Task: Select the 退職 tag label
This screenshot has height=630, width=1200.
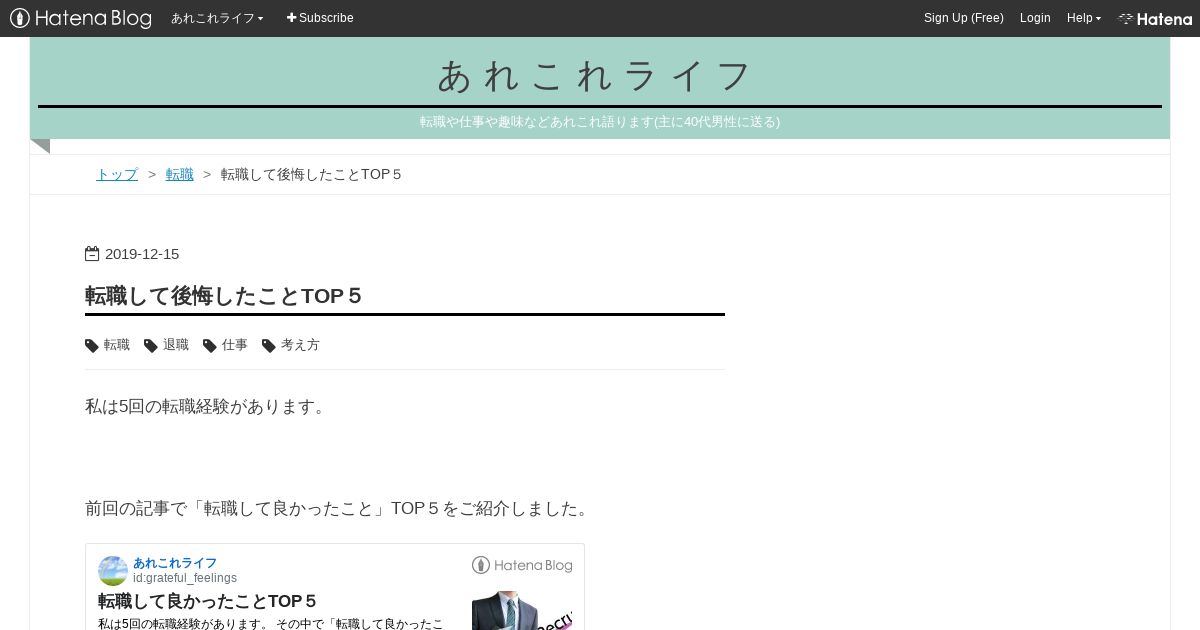Action: point(176,345)
